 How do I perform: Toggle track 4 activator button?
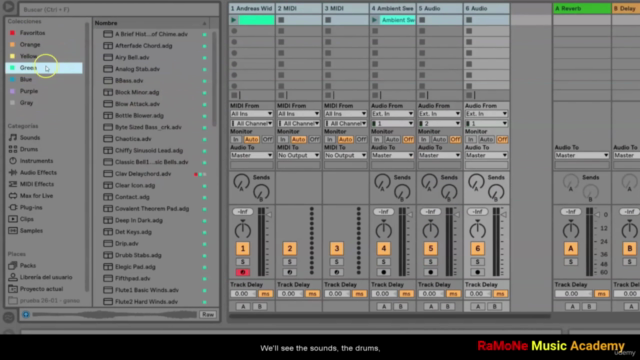pyautogui.click(x=383, y=248)
